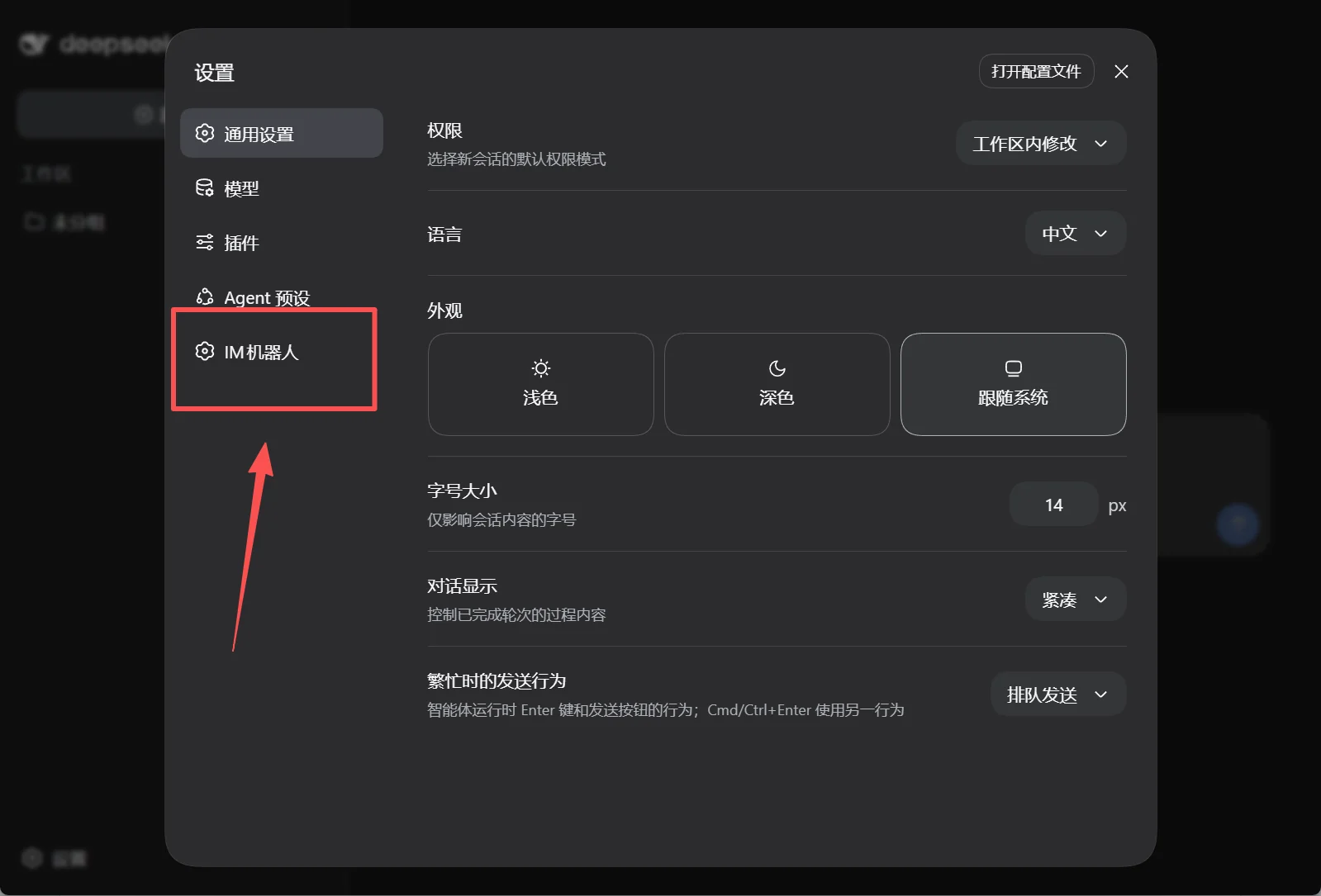1321x896 pixels.
Task: Click the icon beside Agent 预设
Action: coord(204,296)
